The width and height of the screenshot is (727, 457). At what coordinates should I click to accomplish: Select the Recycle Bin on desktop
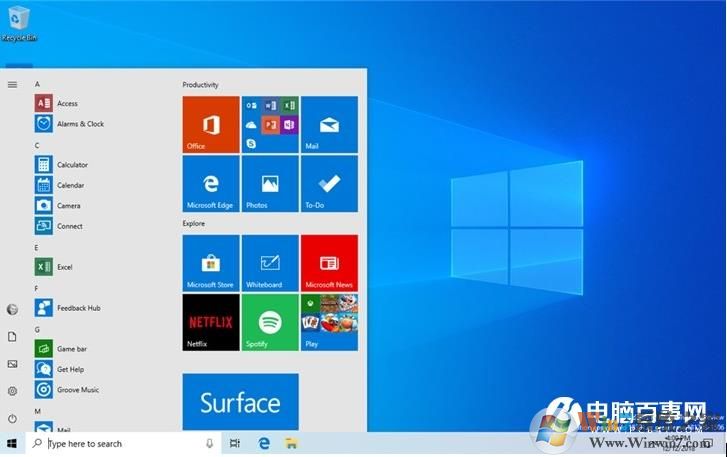click(19, 24)
